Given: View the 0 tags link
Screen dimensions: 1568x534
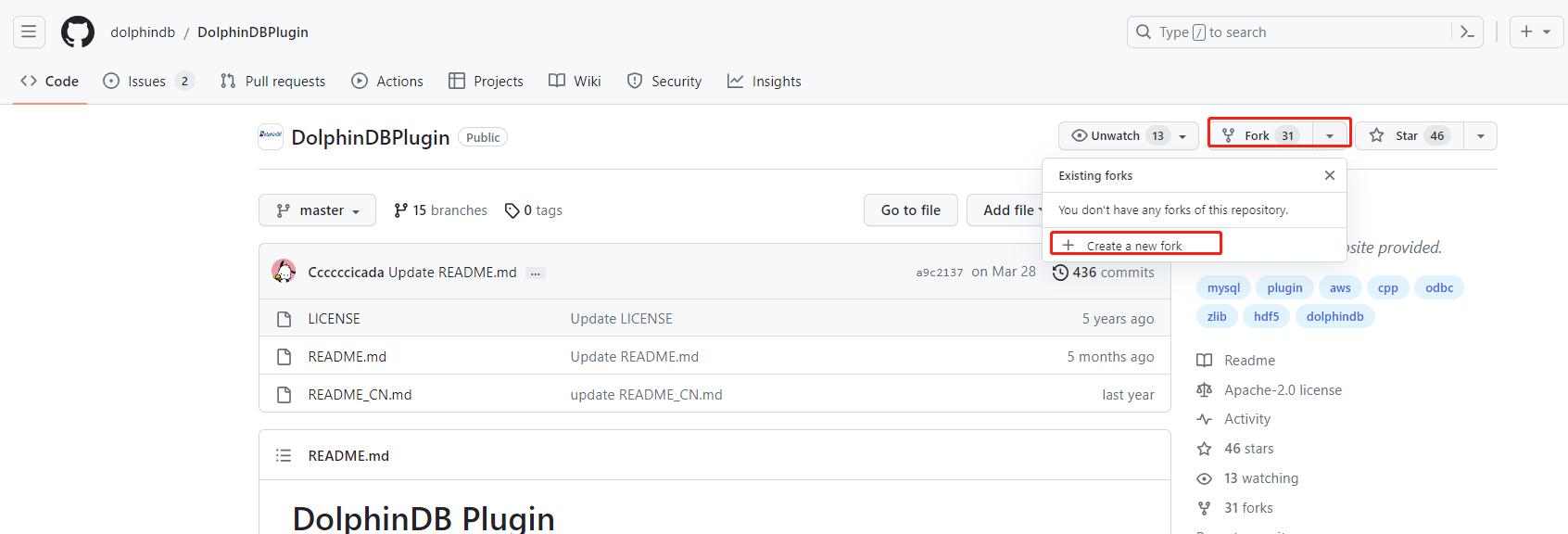Looking at the screenshot, I should pyautogui.click(x=534, y=210).
